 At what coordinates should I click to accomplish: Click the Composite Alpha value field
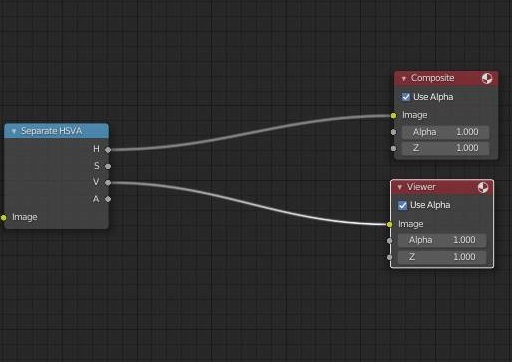point(446,132)
